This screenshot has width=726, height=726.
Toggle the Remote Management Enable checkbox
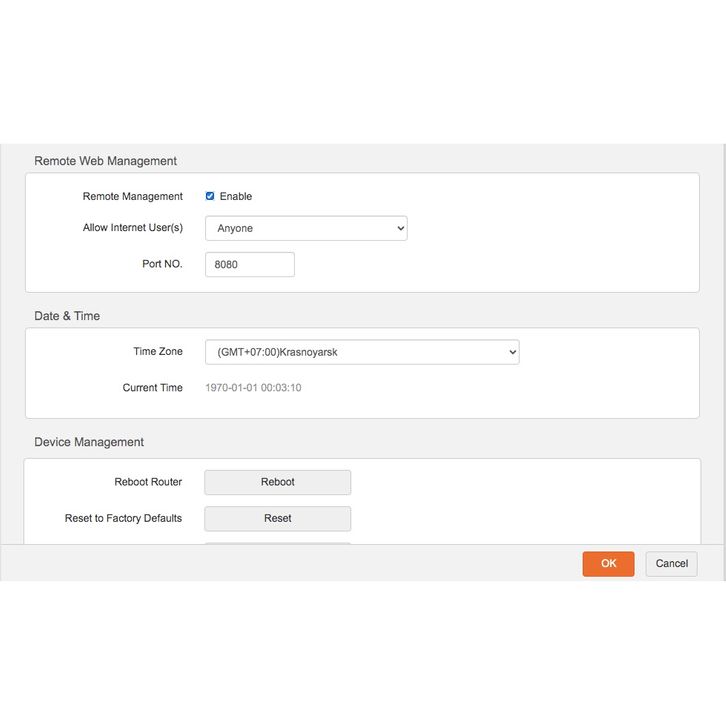[x=210, y=196]
